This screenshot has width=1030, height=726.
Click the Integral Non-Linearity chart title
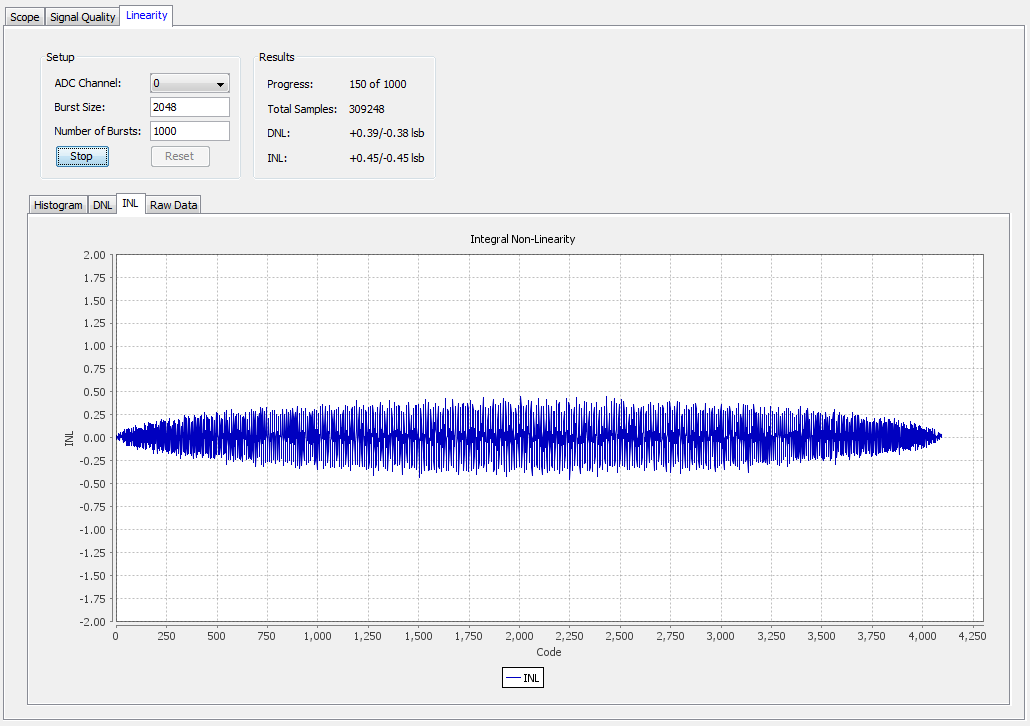tap(522, 240)
